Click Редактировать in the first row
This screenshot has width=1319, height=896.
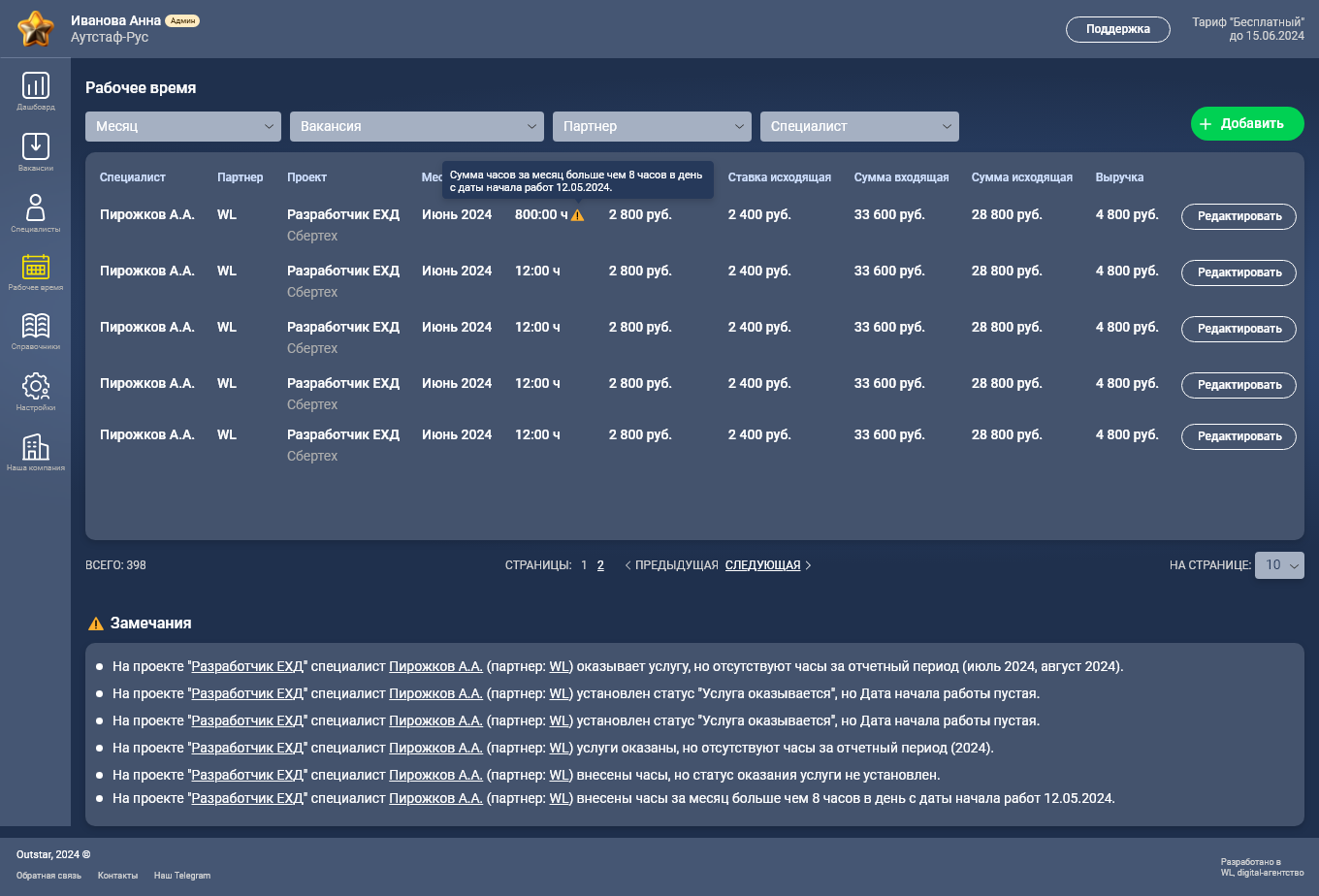click(1239, 216)
